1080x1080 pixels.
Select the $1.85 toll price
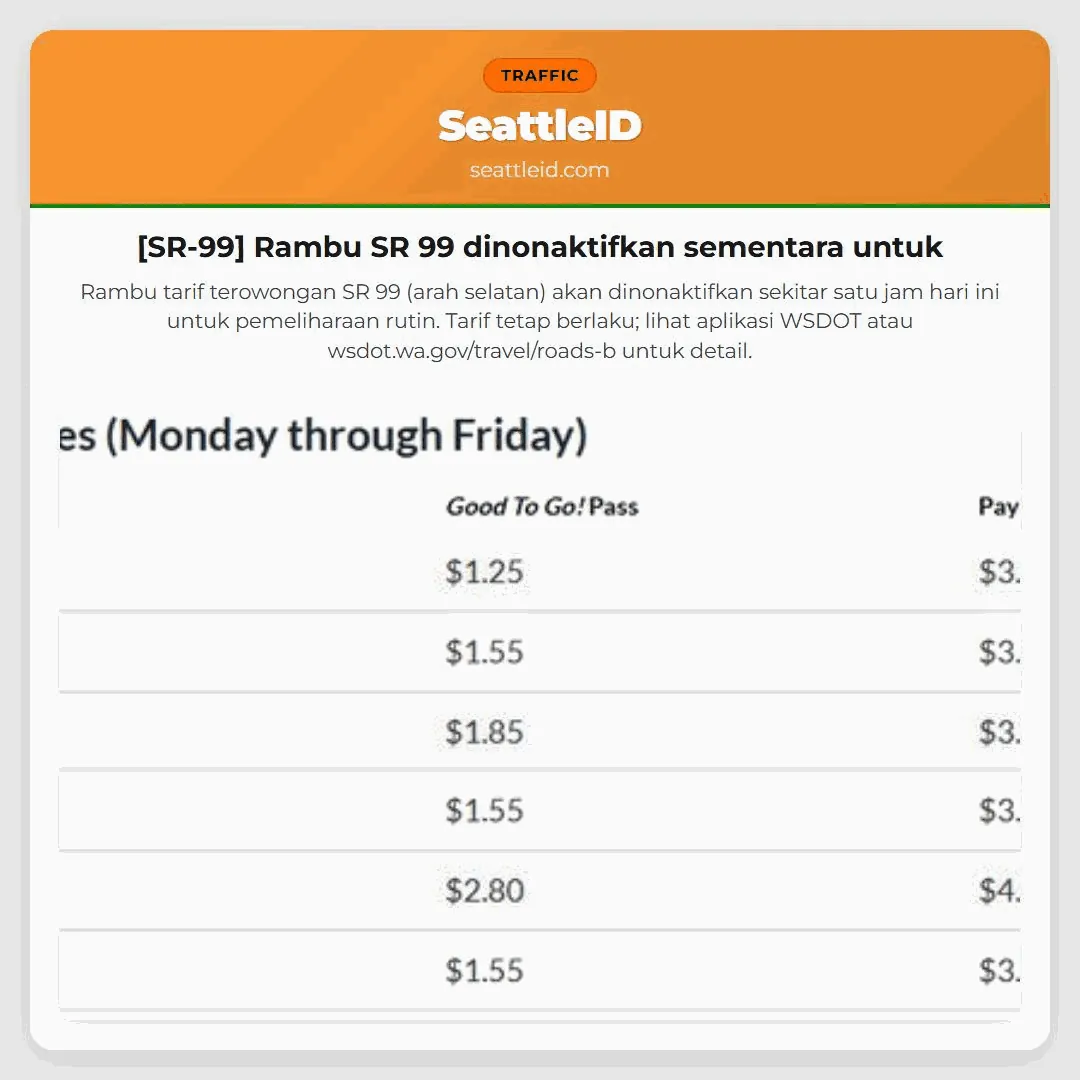(x=484, y=732)
